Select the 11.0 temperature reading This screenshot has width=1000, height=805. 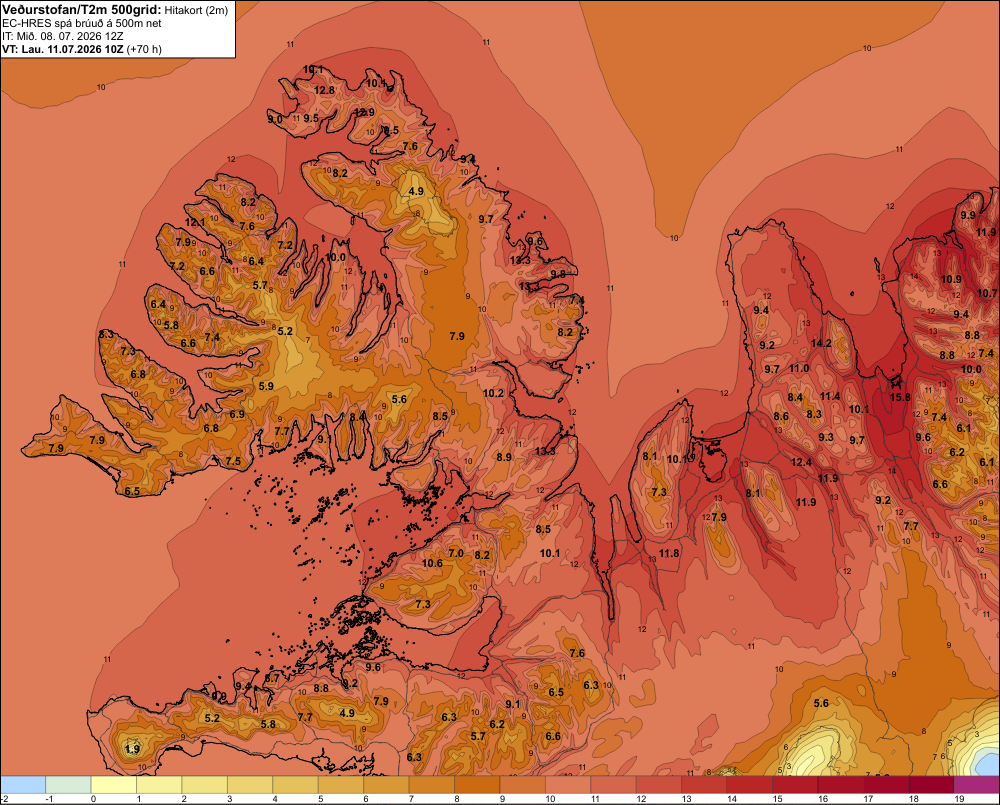coord(799,369)
